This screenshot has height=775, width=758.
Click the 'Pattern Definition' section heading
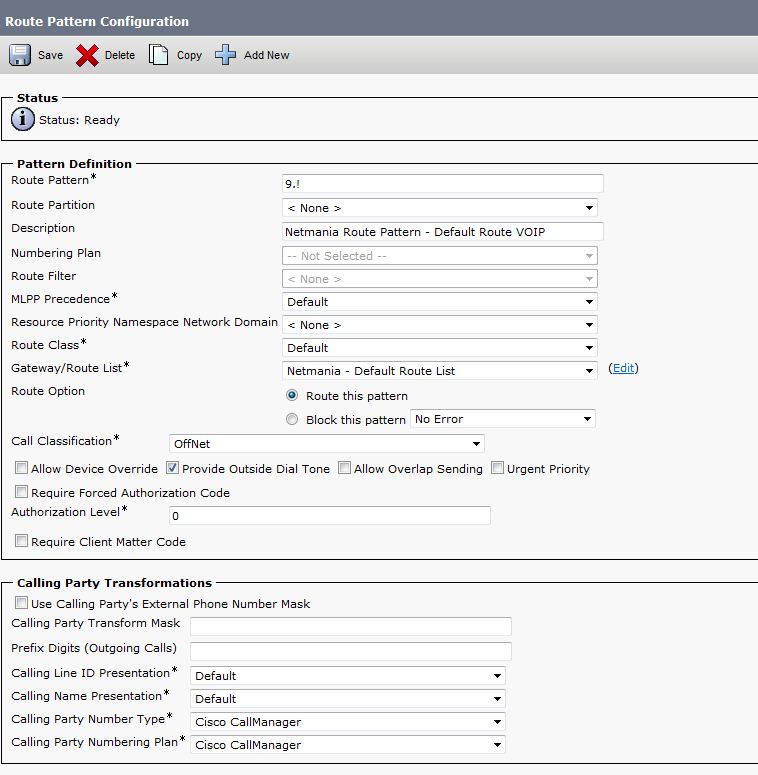point(74,164)
